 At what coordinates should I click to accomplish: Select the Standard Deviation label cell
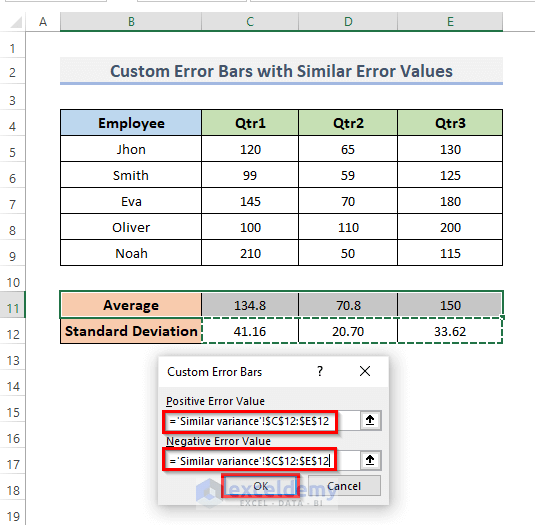tap(131, 331)
